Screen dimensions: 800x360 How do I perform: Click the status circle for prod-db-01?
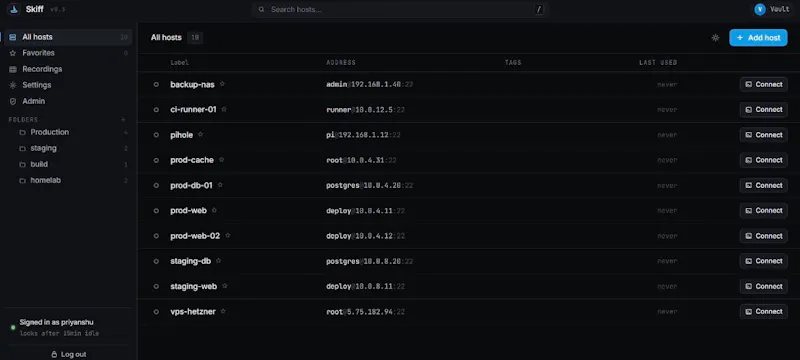156,186
